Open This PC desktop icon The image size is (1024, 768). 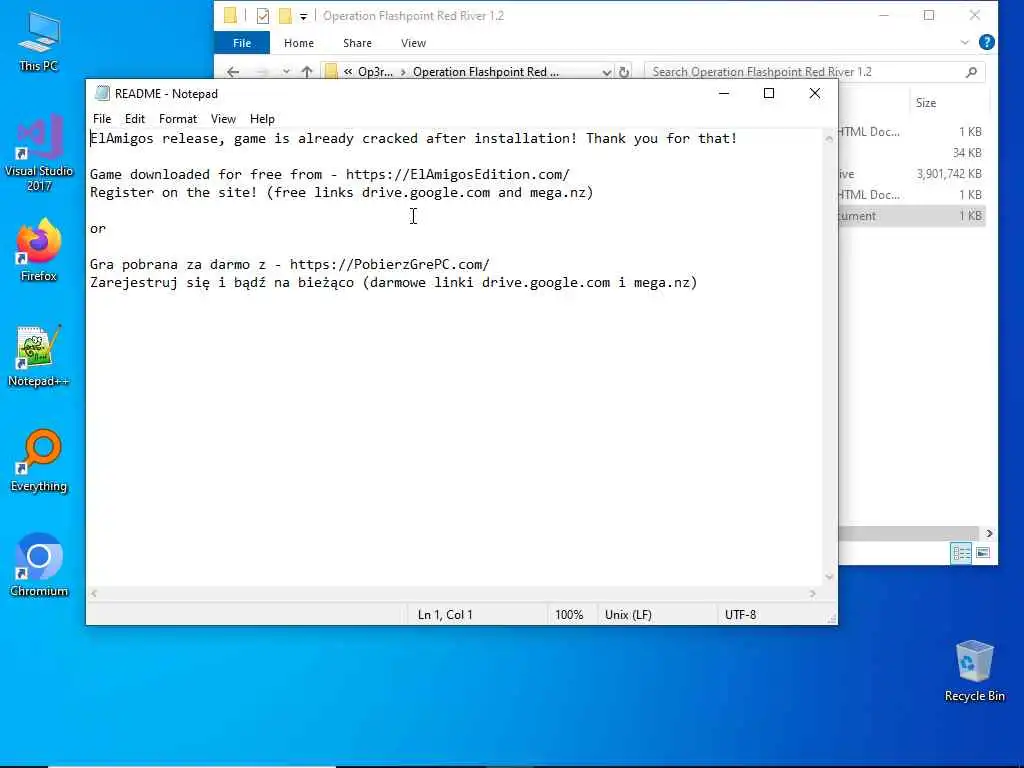[x=39, y=40]
